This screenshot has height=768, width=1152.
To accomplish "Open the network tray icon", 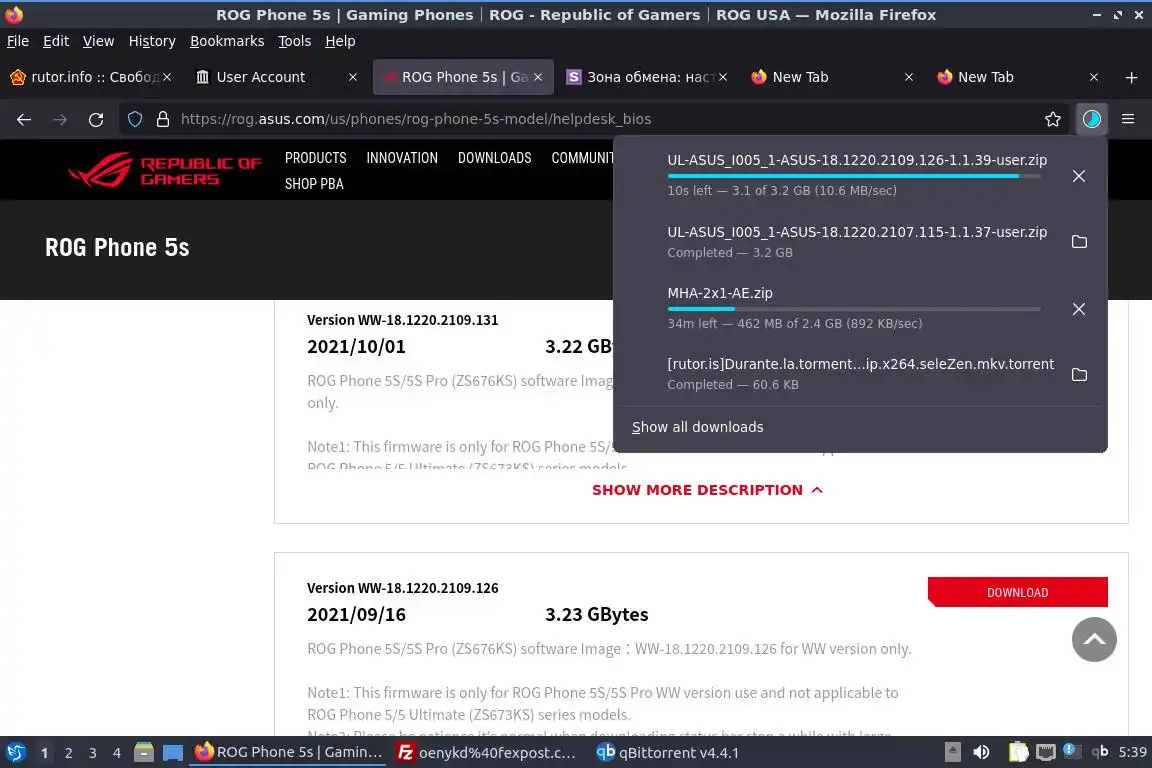I will pos(1045,752).
